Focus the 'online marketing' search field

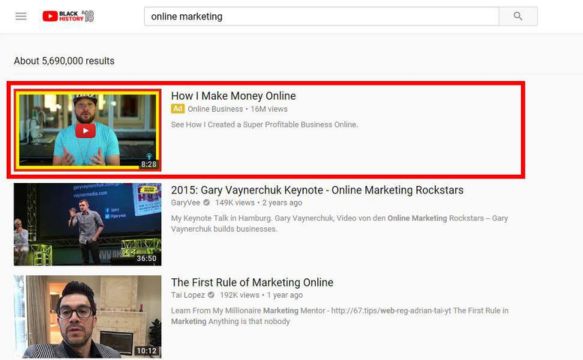click(322, 16)
